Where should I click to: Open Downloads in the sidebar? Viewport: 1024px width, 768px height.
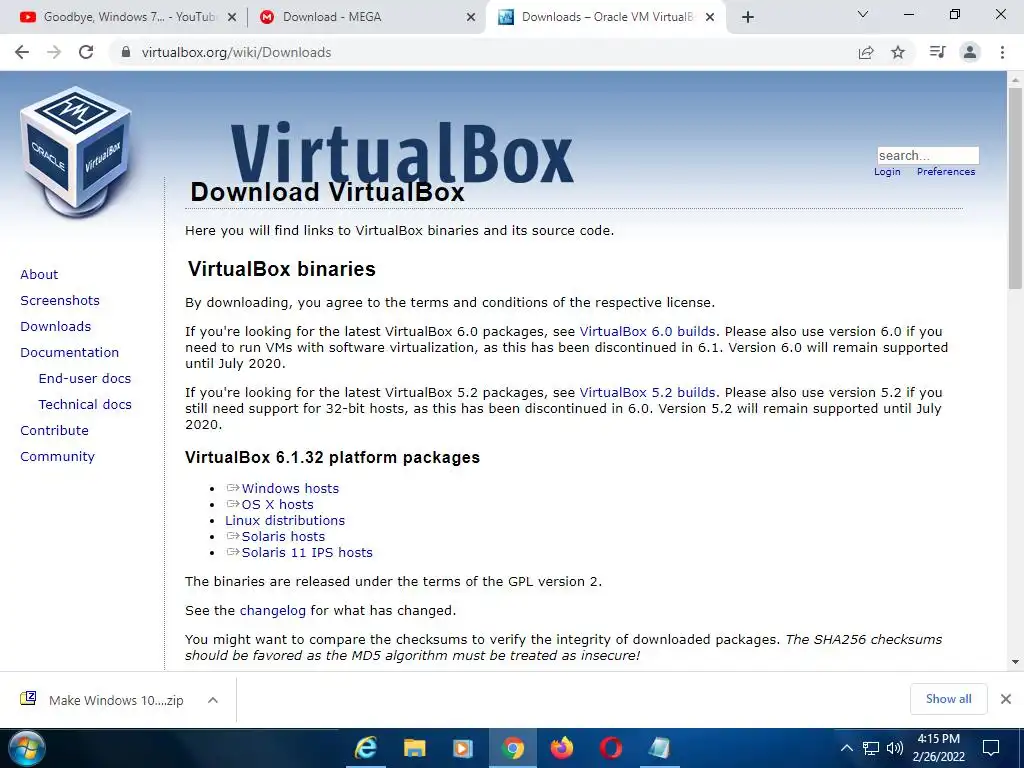(56, 327)
